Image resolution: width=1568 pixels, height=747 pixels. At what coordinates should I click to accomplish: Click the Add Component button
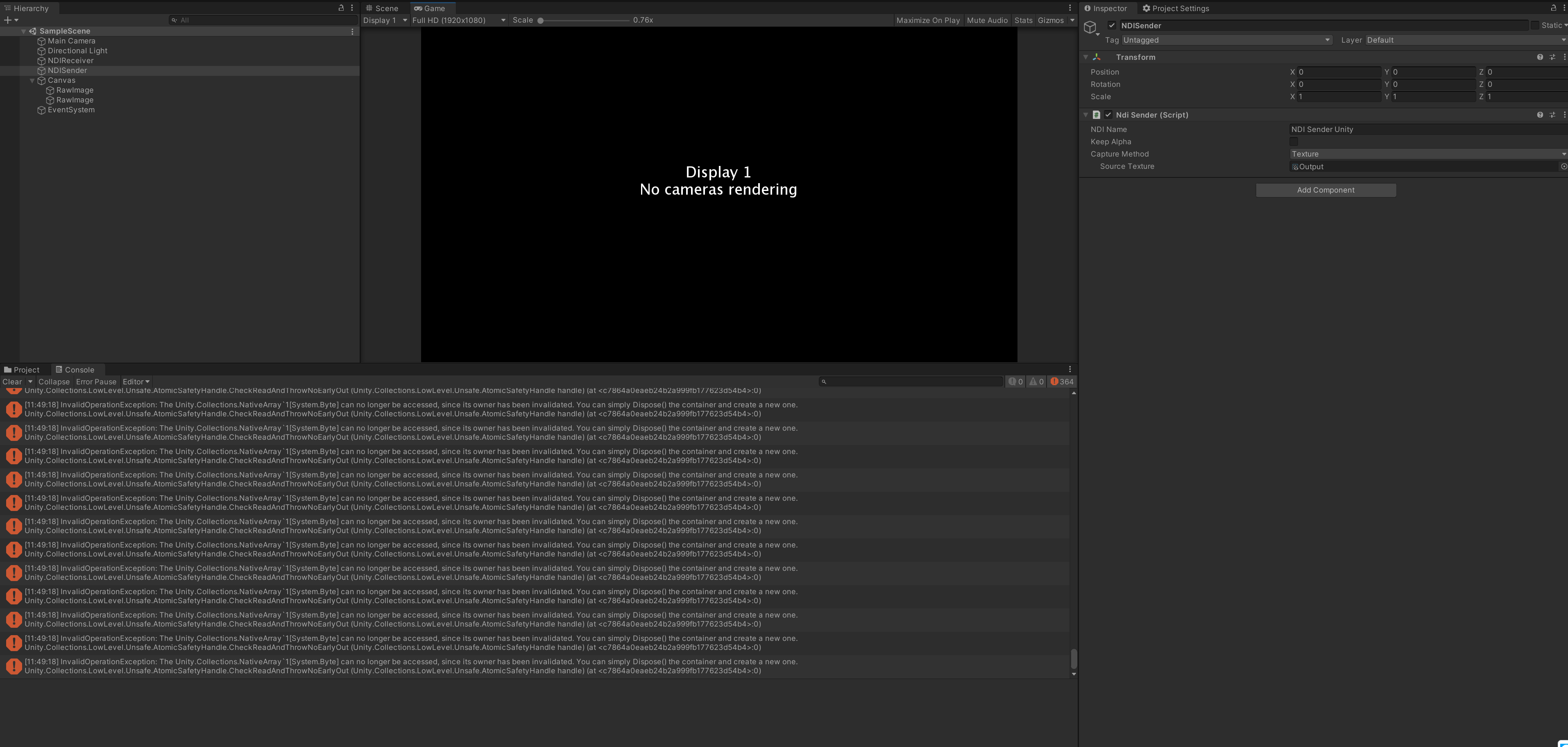pyautogui.click(x=1326, y=190)
